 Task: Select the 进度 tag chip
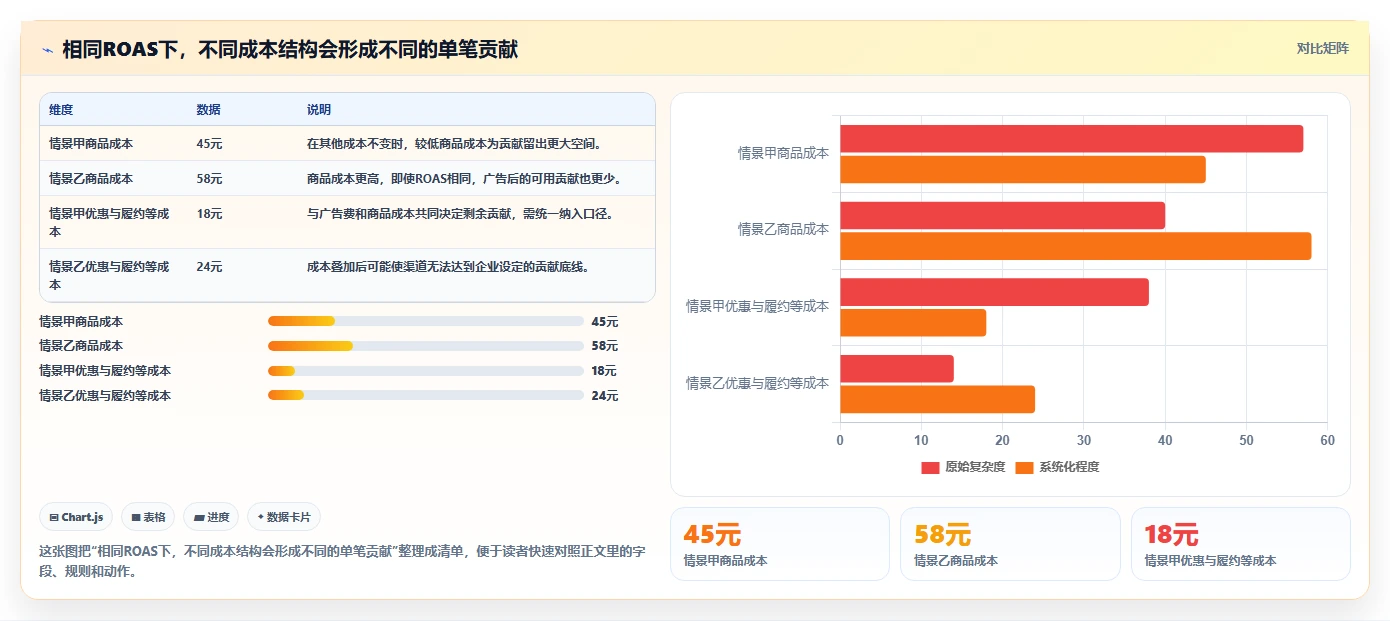[211, 517]
